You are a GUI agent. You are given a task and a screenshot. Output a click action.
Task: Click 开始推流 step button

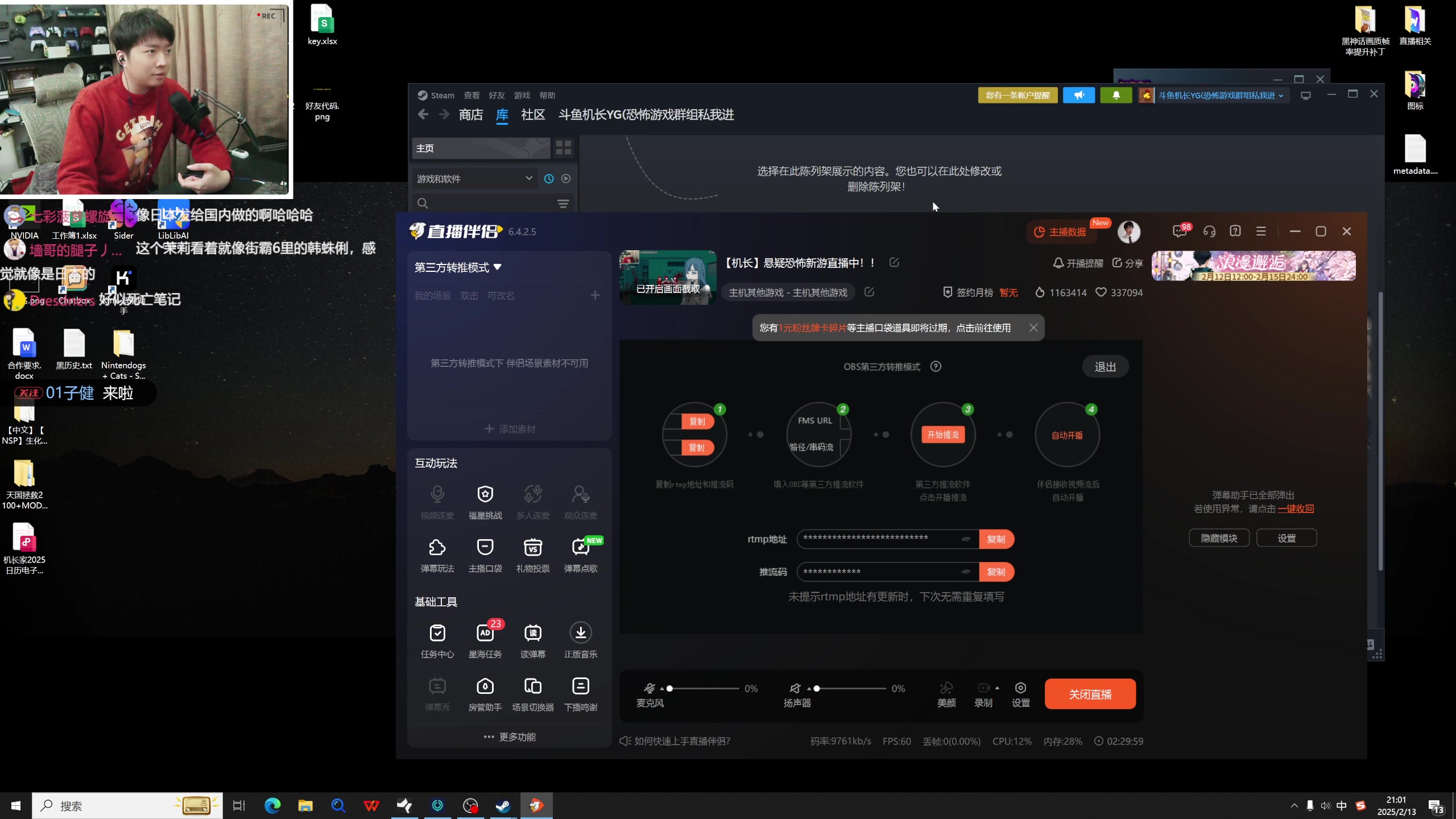tap(943, 435)
